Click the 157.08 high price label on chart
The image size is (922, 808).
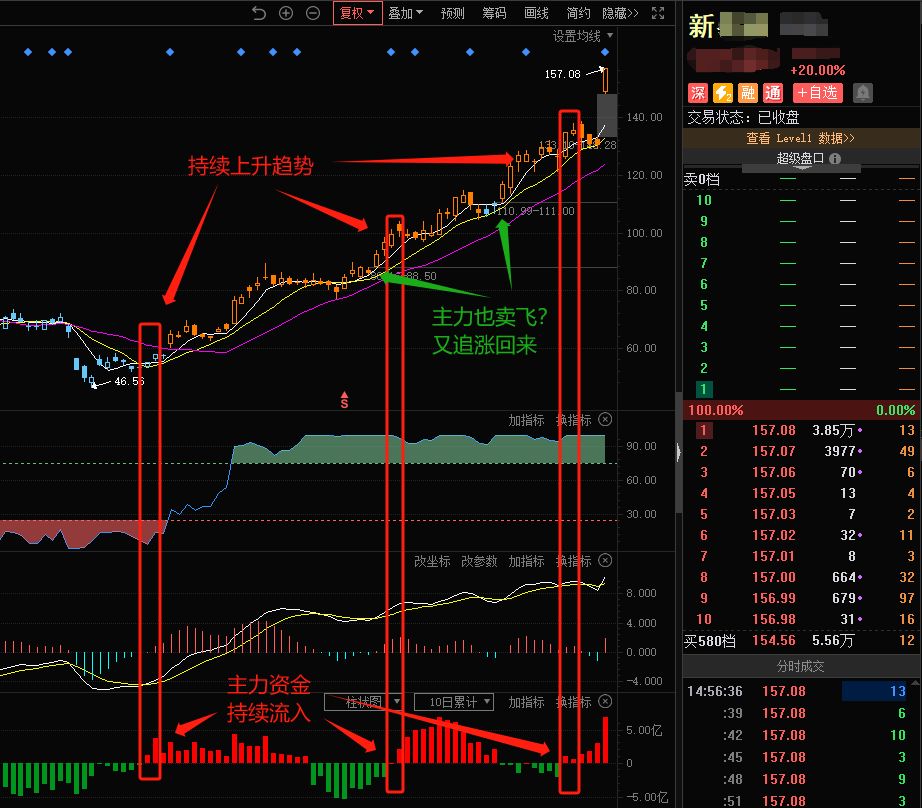(562, 74)
